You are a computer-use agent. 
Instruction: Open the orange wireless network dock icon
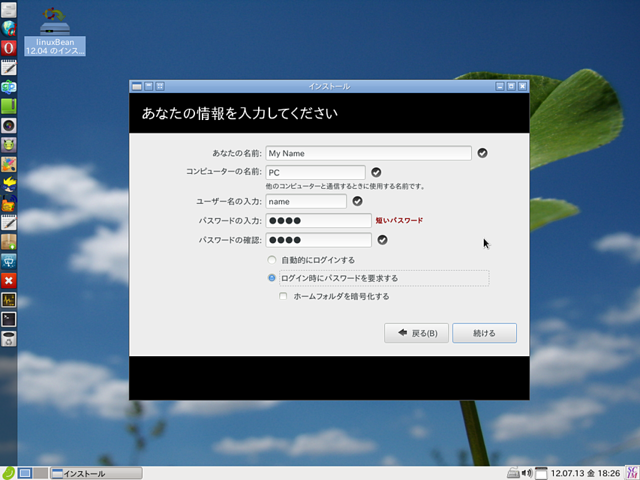point(9,203)
